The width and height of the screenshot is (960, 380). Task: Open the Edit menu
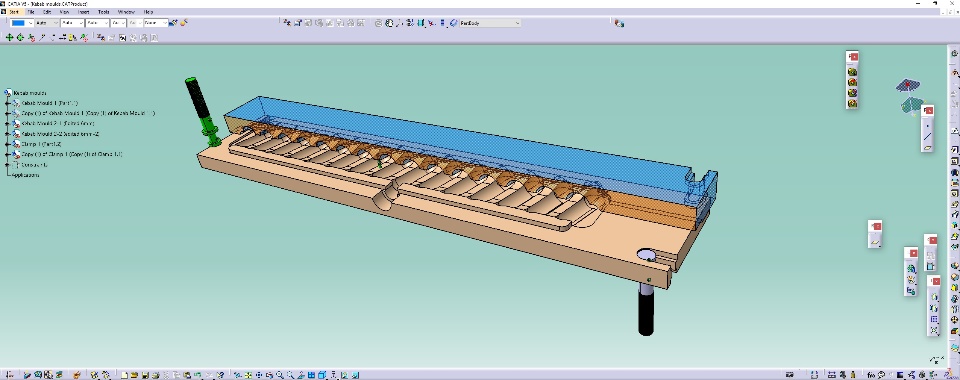[47, 12]
